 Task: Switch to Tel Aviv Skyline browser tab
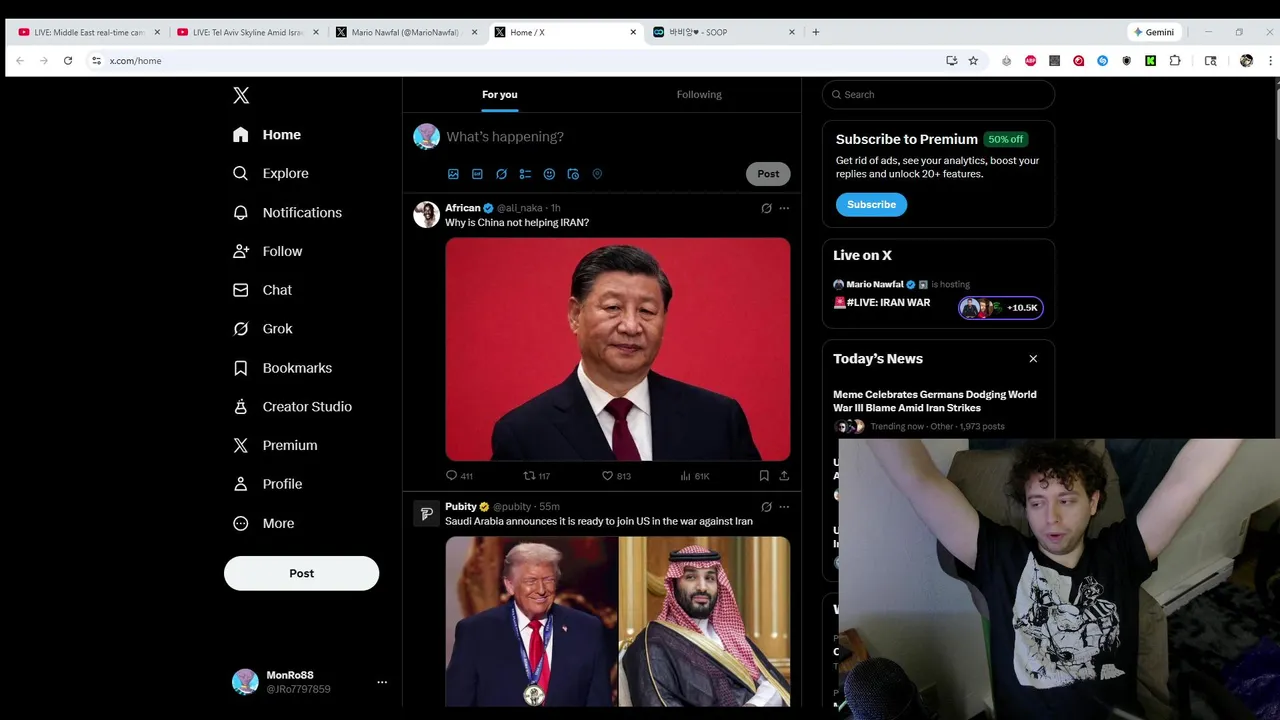click(248, 32)
